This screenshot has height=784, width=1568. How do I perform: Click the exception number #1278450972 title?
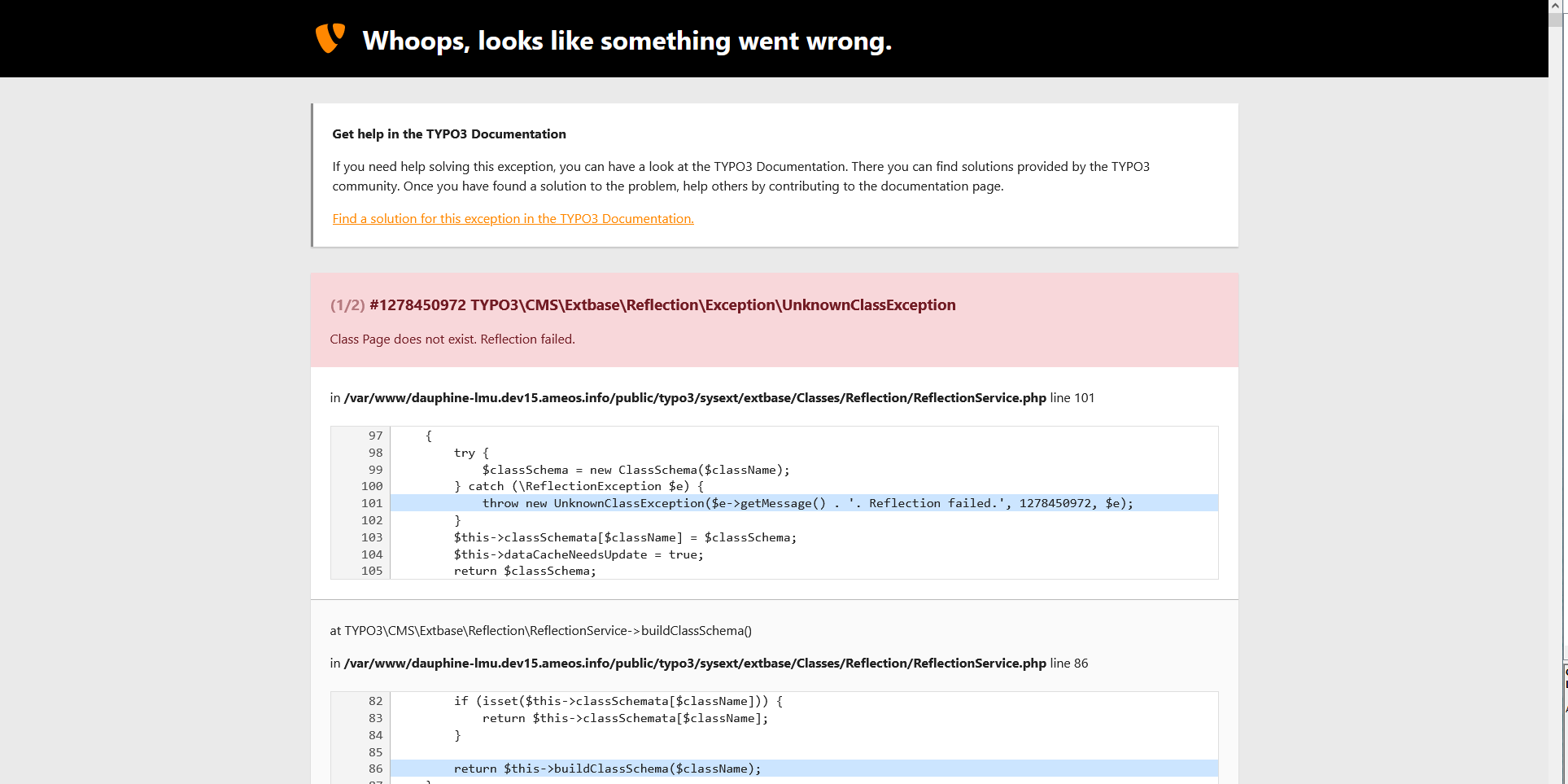662,304
